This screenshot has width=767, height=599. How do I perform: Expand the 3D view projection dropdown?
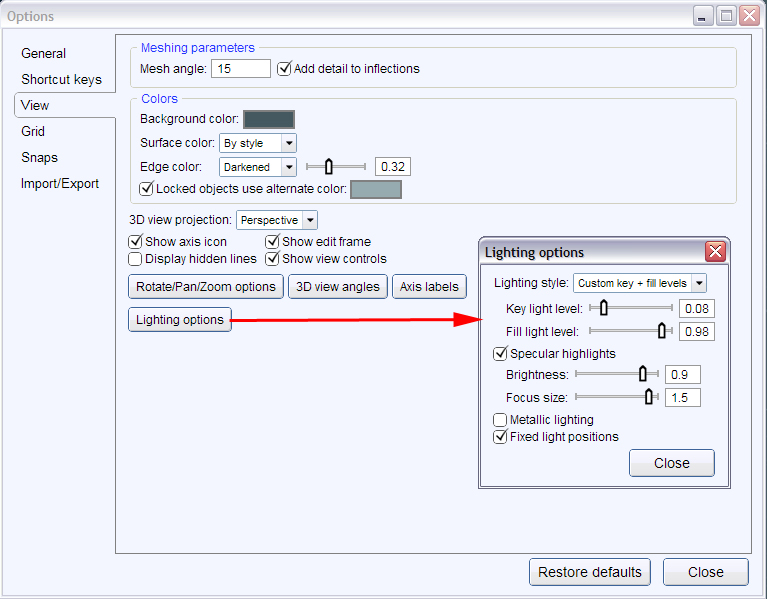277,220
